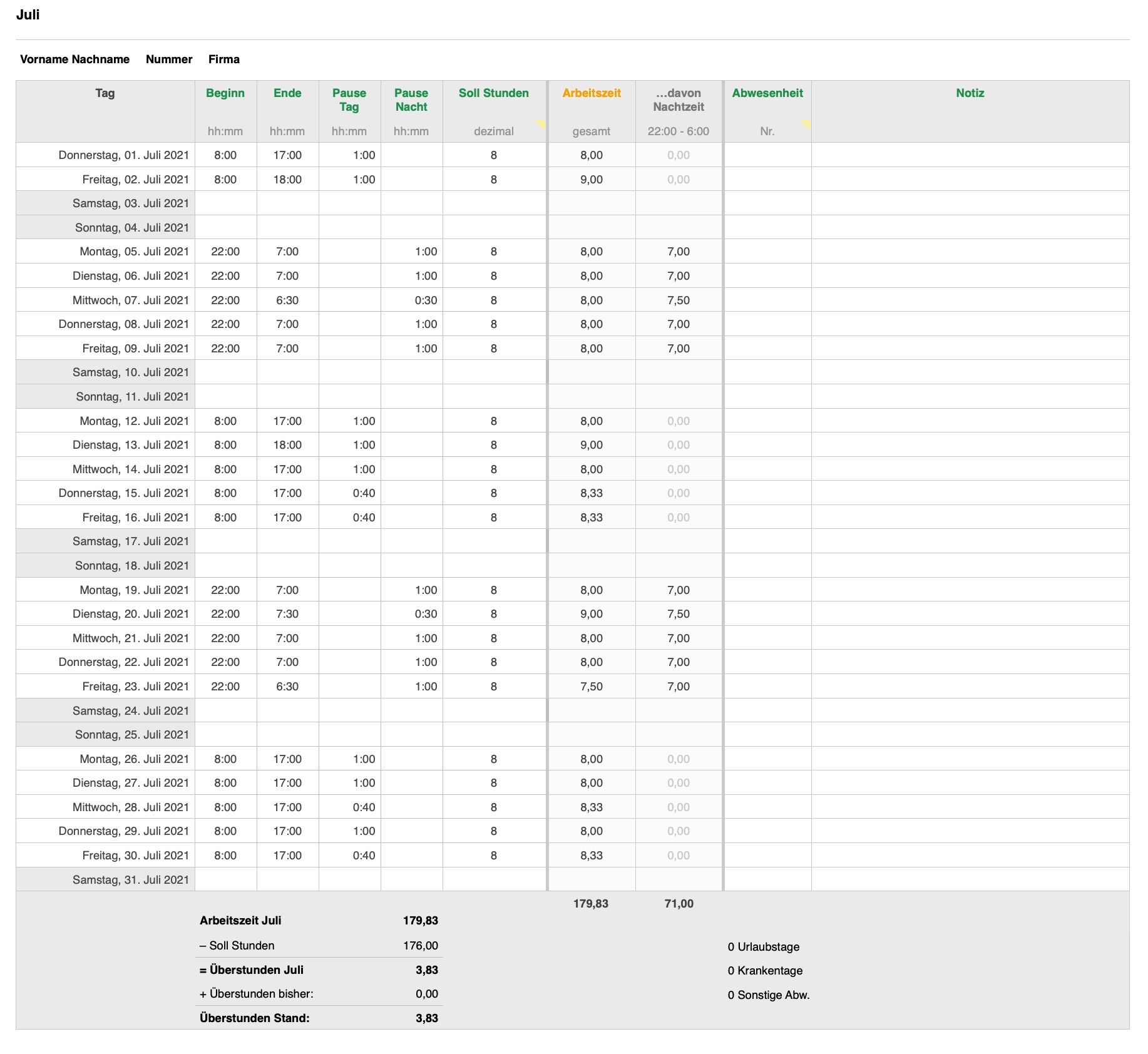The width and height of the screenshot is (1148, 1054).
Task: Edit Pause Tag for Donnerstag, 15. Juli
Action: coord(349,493)
